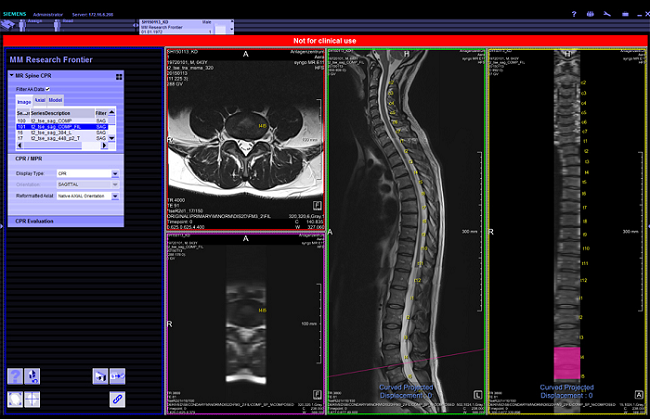Collapse the MR Spine CPR section

[x=11, y=76]
